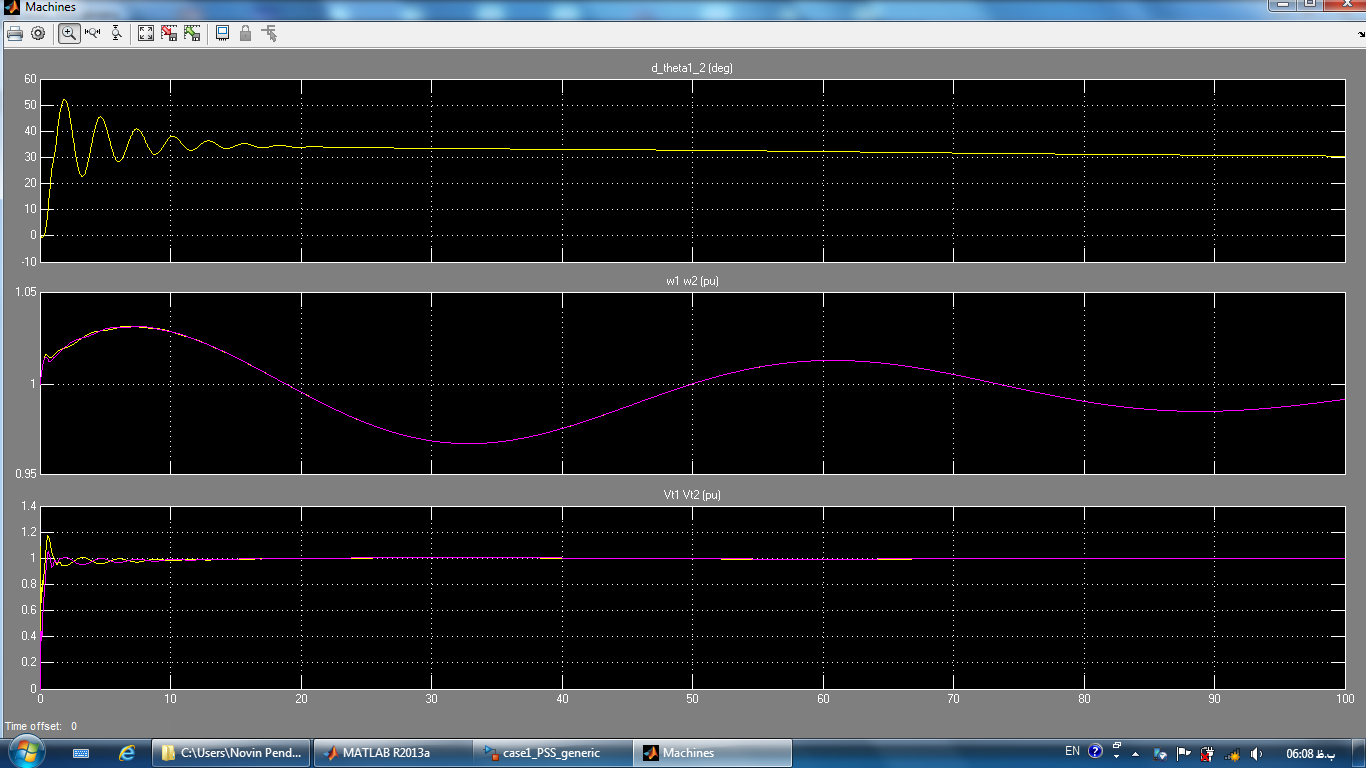1366x768 pixels.
Task: Launch Internet Explorer from the taskbar
Action: click(x=127, y=753)
